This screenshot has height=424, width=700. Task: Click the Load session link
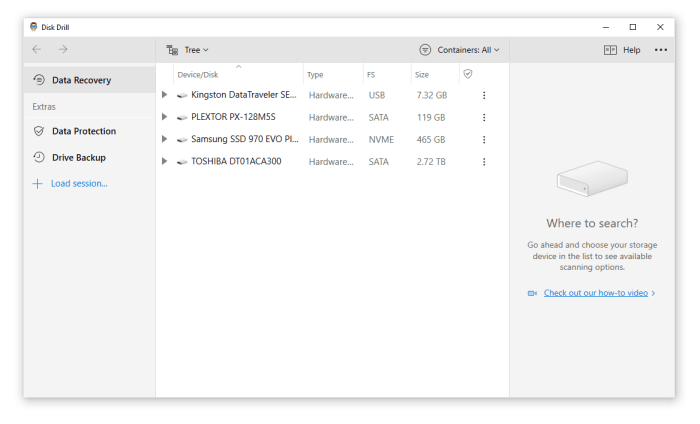point(79,184)
